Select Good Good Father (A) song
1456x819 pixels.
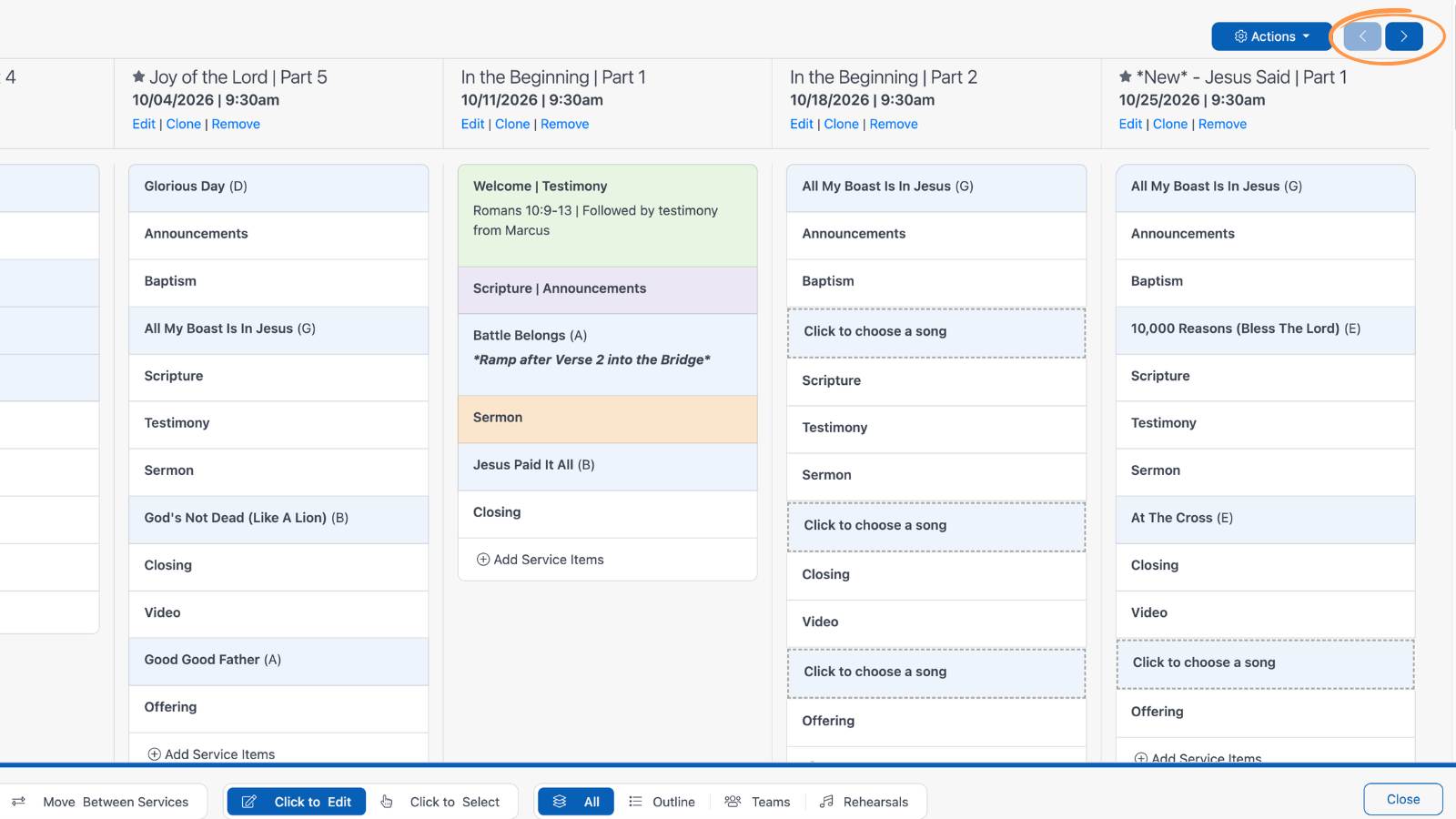click(278, 661)
